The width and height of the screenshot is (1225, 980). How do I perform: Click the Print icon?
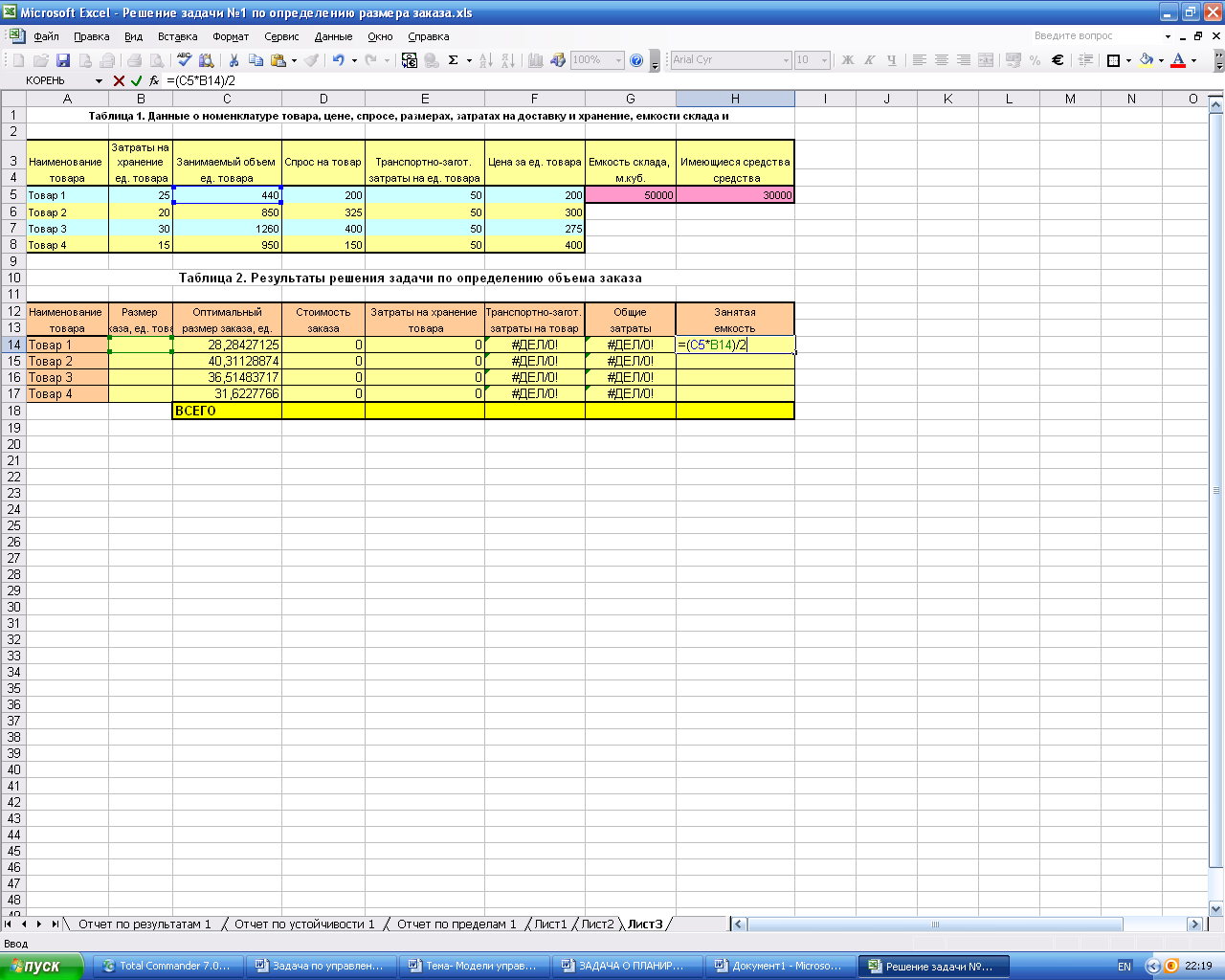(134, 59)
